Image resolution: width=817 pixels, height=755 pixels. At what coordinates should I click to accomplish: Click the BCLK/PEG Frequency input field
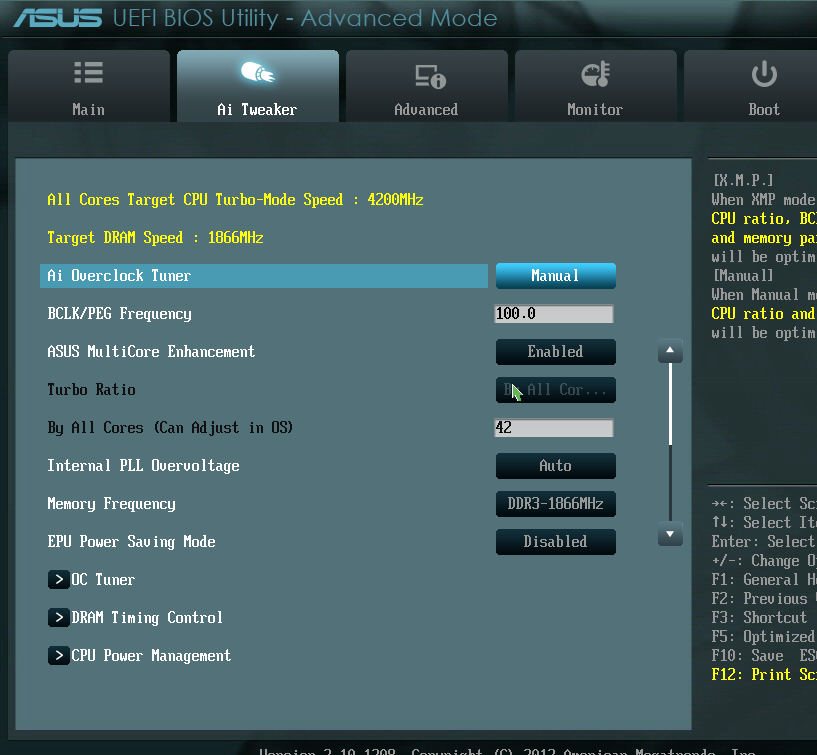click(554, 314)
